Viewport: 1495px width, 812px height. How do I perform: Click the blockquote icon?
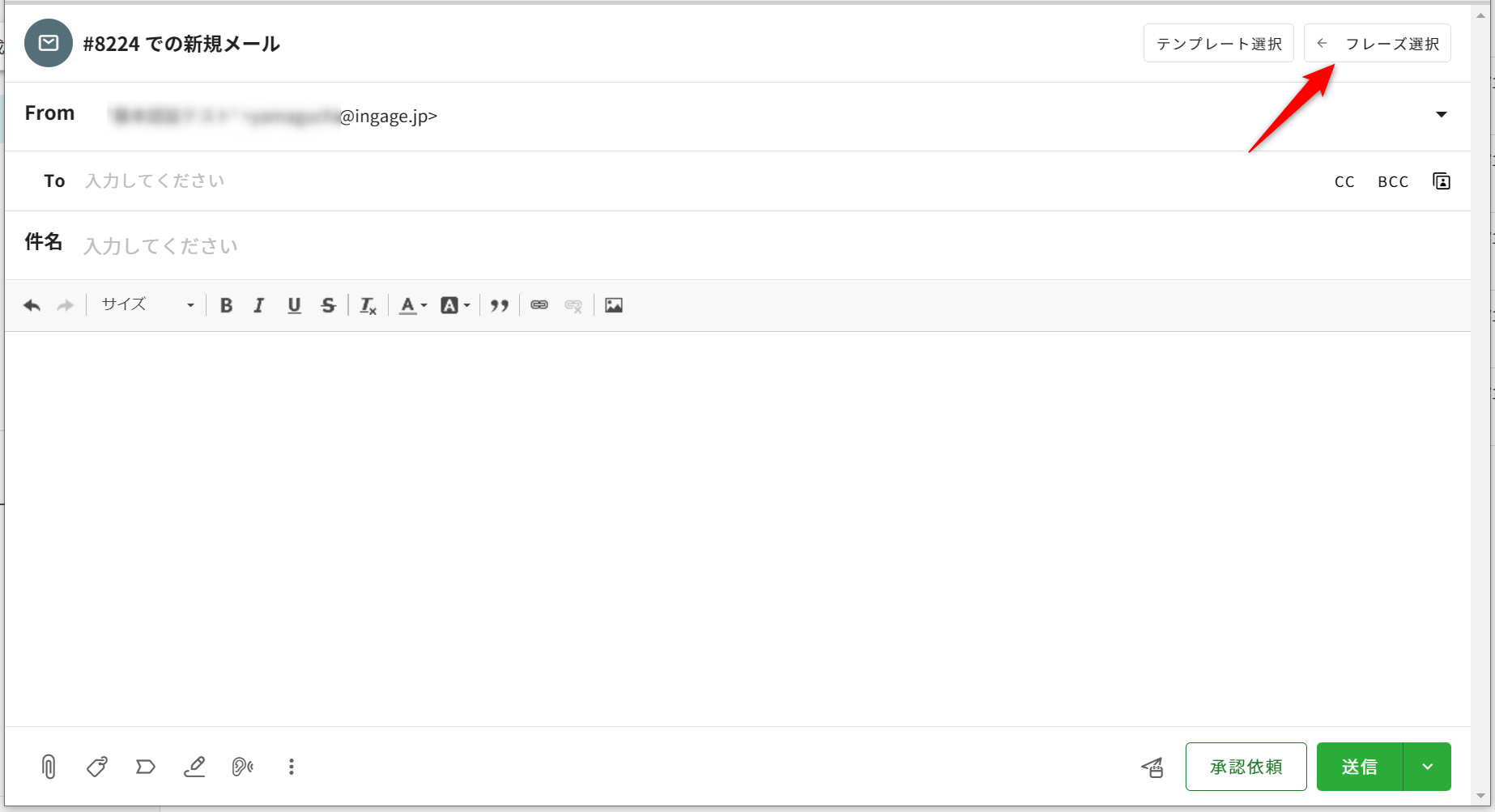coord(500,305)
